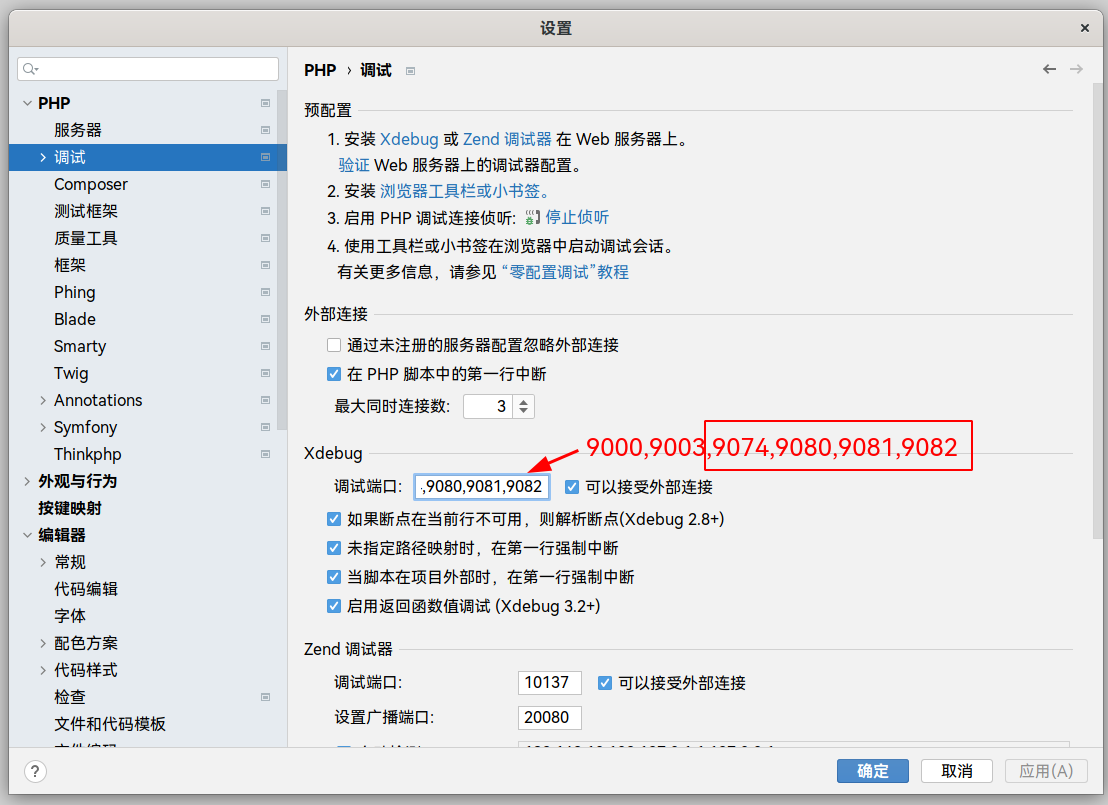Click the project icon next to 调试 breadcrumb
This screenshot has height=805, width=1108.
[411, 71]
